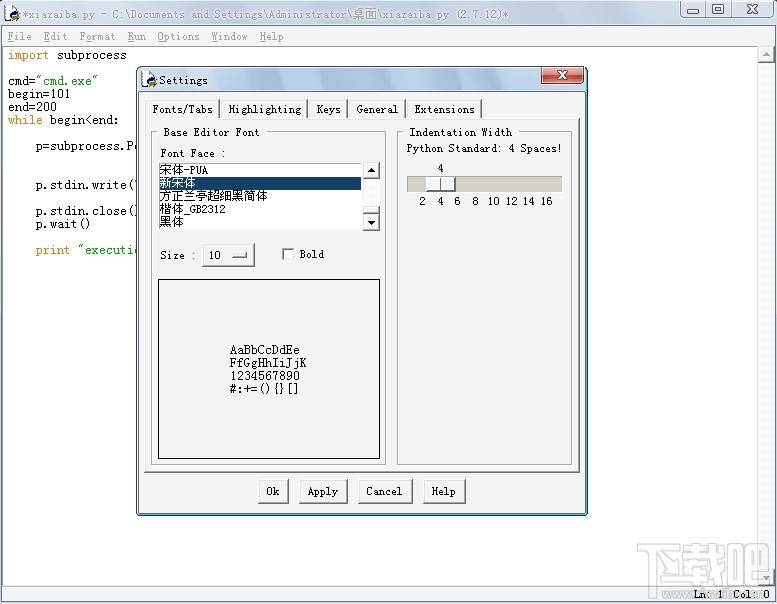Open the font Size dropdown
The width and height of the screenshot is (777, 604).
[228, 255]
